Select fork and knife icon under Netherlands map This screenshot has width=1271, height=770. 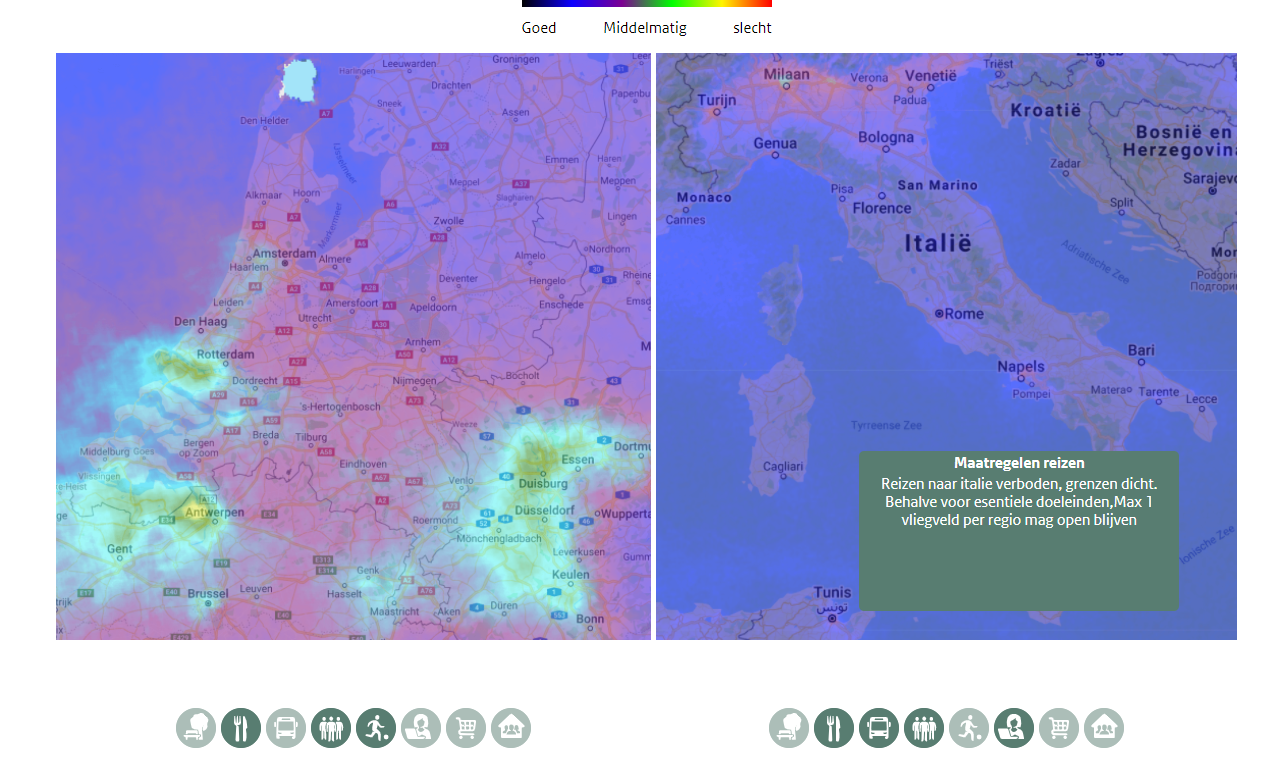click(x=241, y=728)
